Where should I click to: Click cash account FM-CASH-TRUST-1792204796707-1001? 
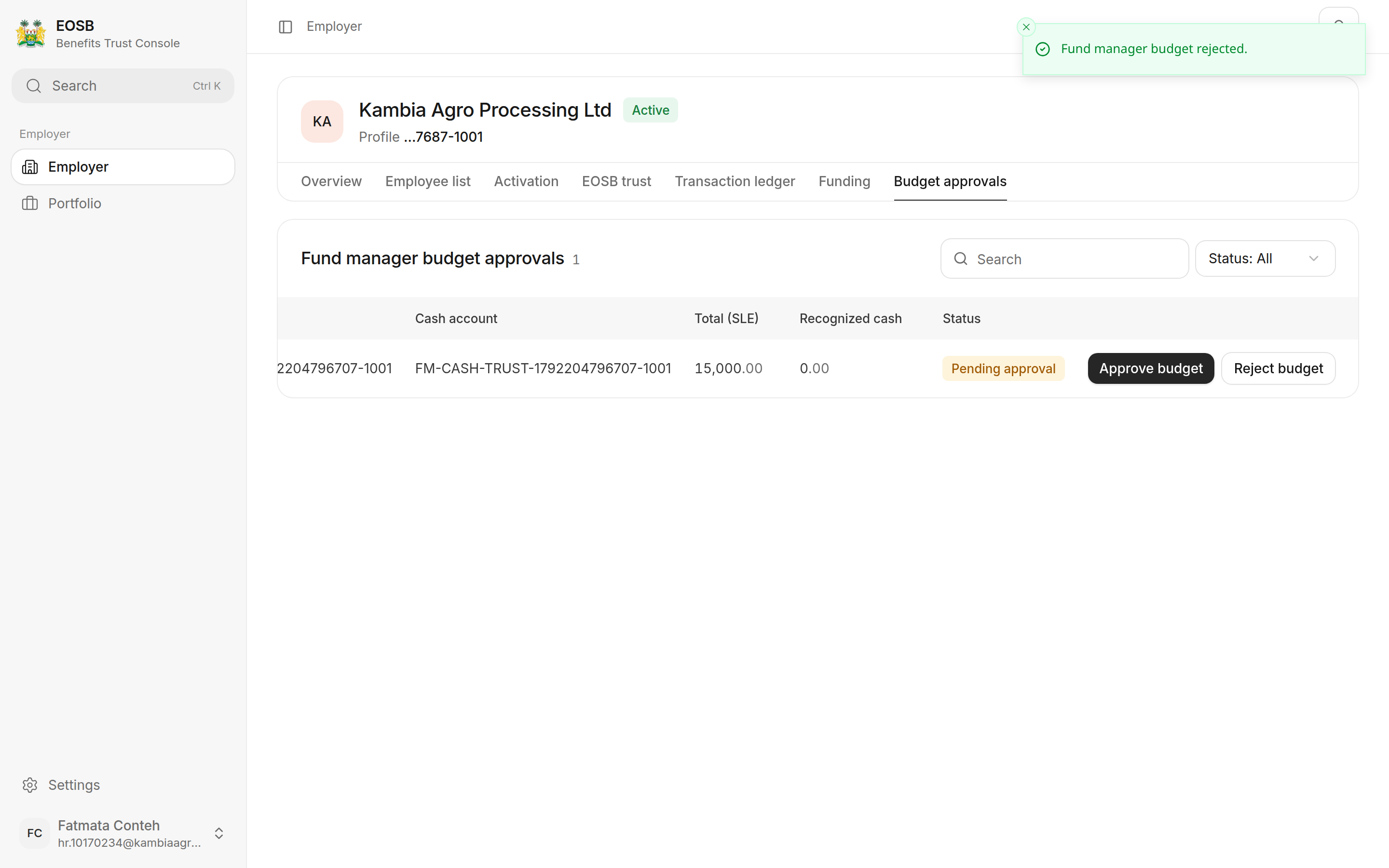point(543,368)
